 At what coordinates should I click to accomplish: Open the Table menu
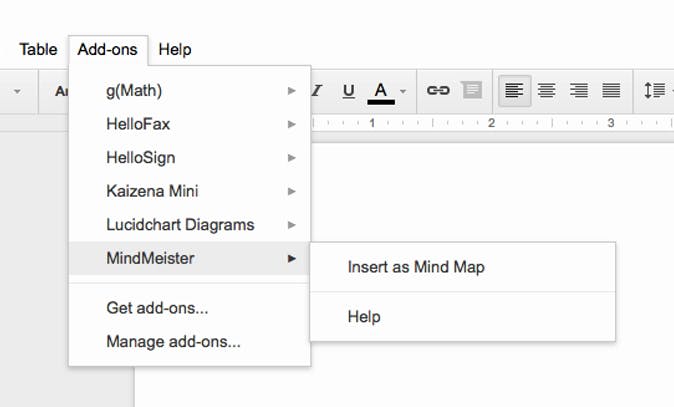(38, 49)
